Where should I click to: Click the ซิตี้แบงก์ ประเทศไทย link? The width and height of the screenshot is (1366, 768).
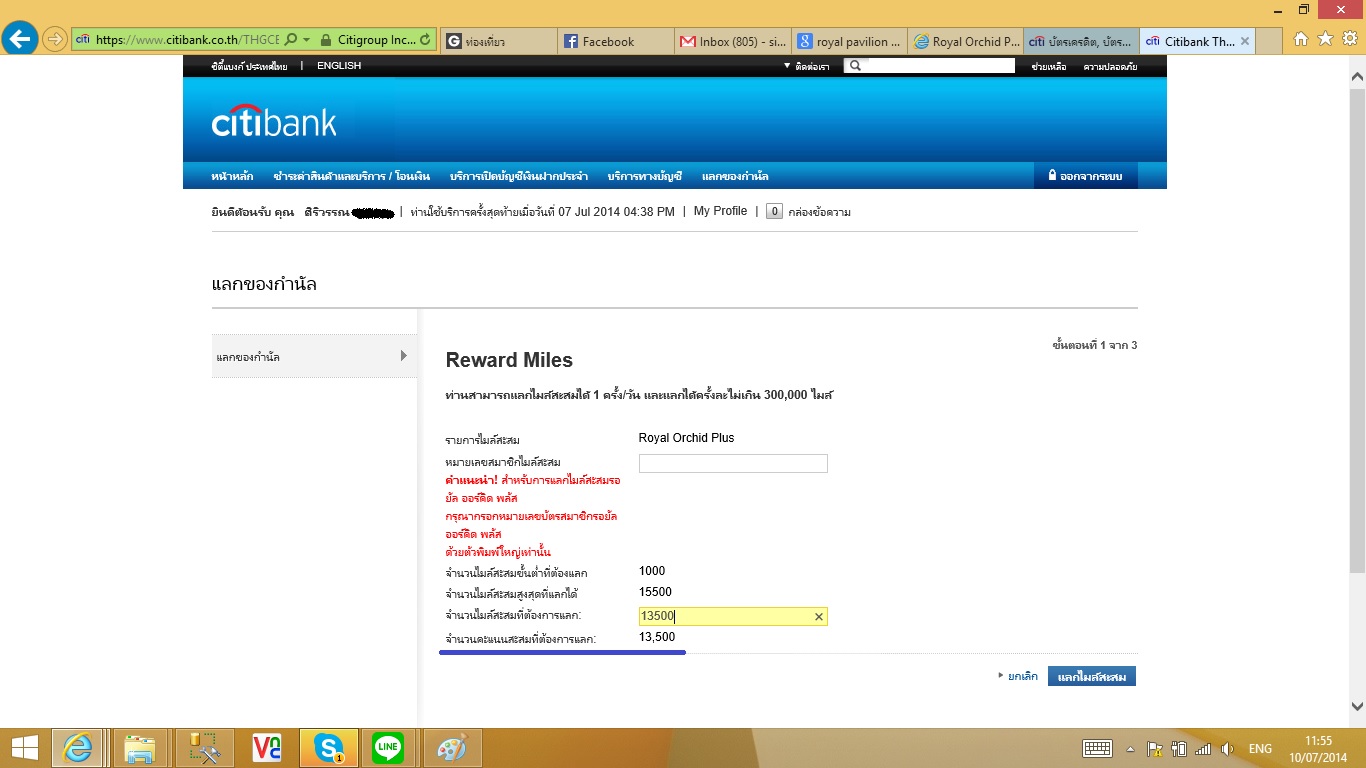pos(249,66)
